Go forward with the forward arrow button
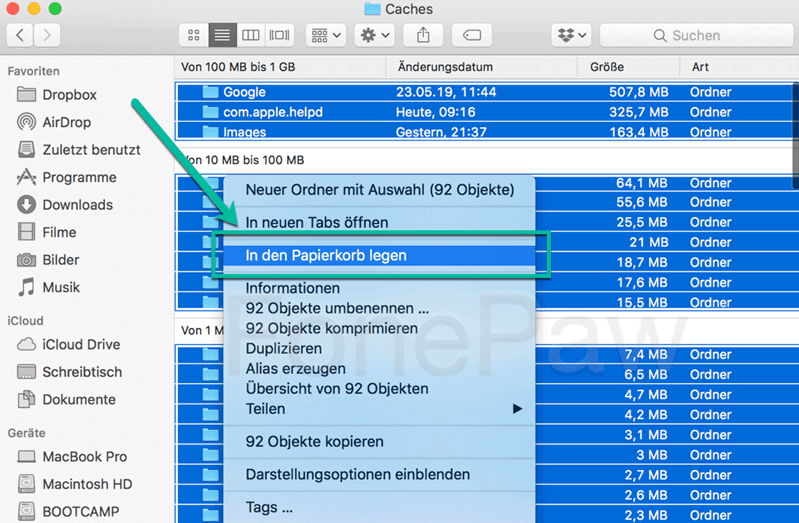Screen dimensions: 799x523 click(47, 35)
